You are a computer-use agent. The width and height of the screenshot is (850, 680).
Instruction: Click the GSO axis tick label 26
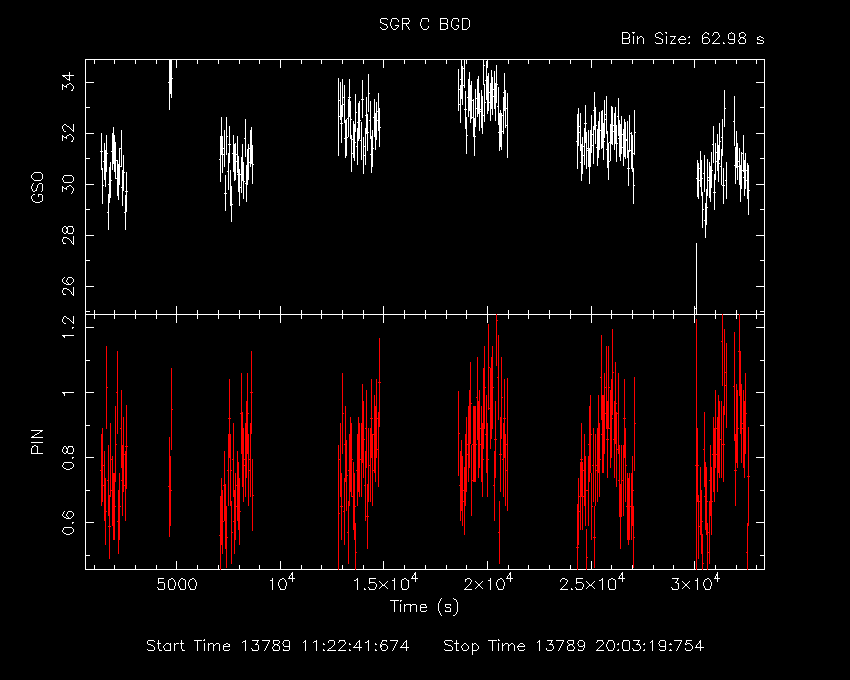68,286
